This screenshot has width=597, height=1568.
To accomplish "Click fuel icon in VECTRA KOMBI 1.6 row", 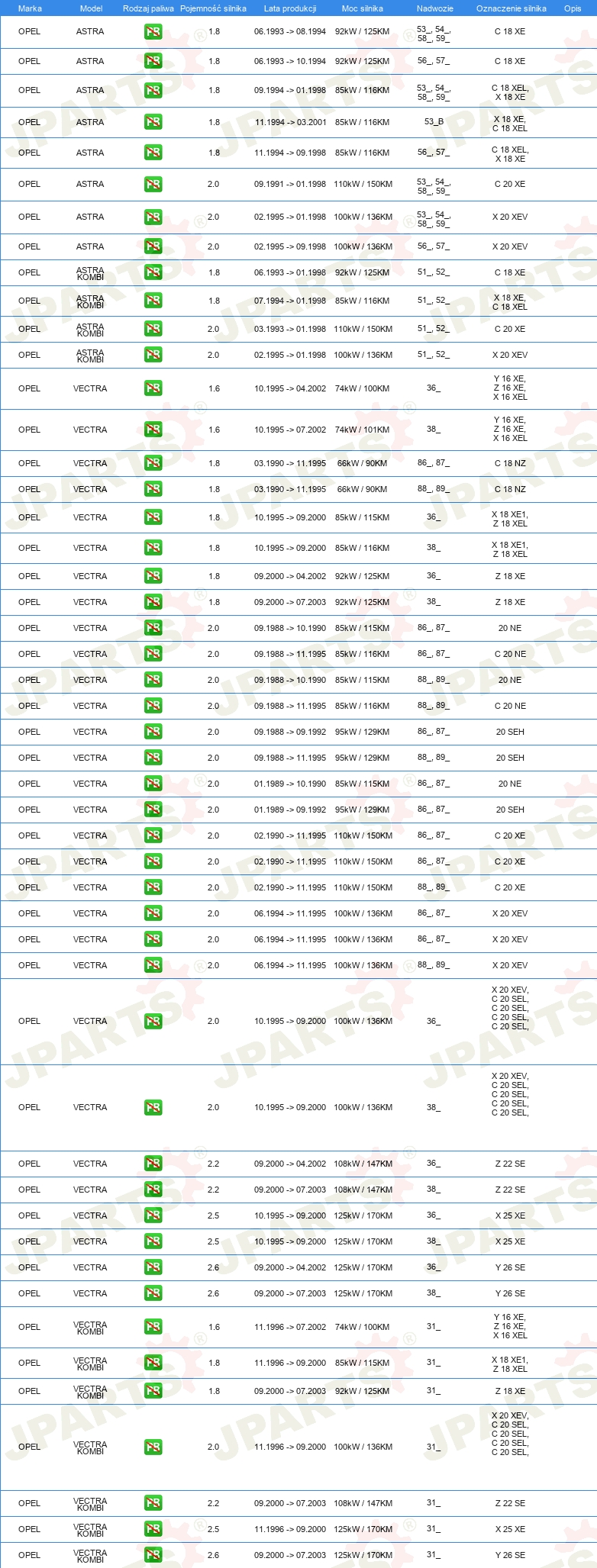I will [x=153, y=1327].
